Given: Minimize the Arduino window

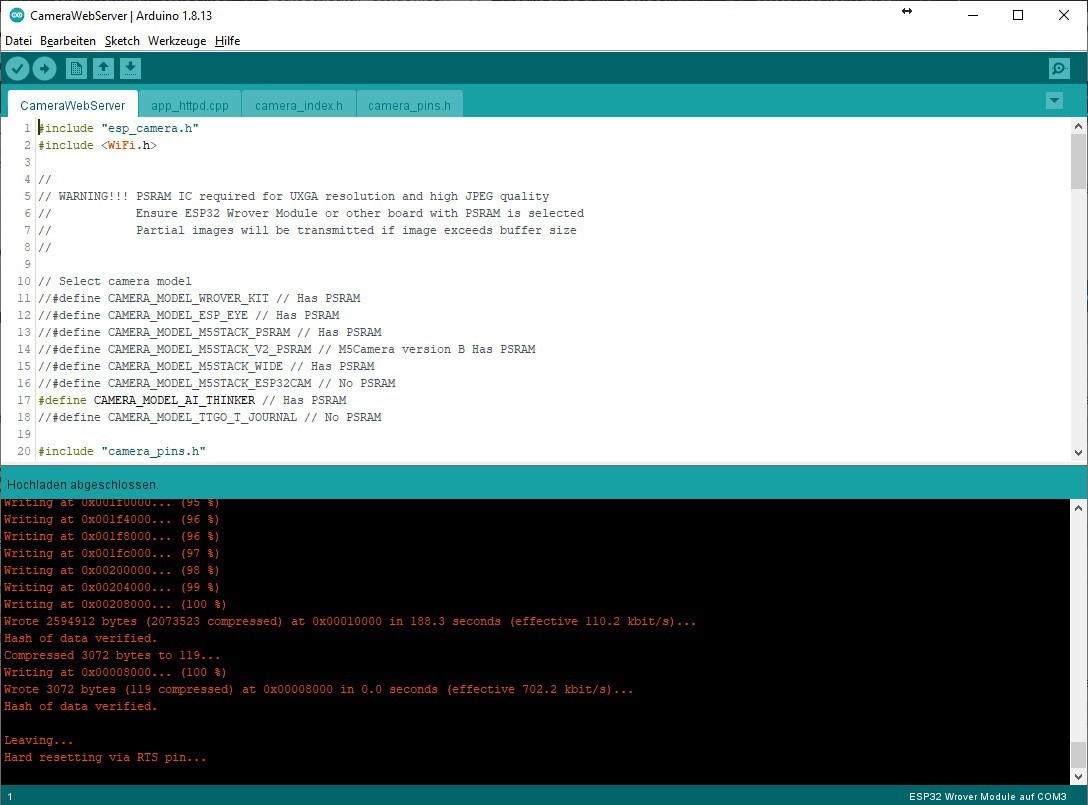Looking at the screenshot, I should [973, 15].
